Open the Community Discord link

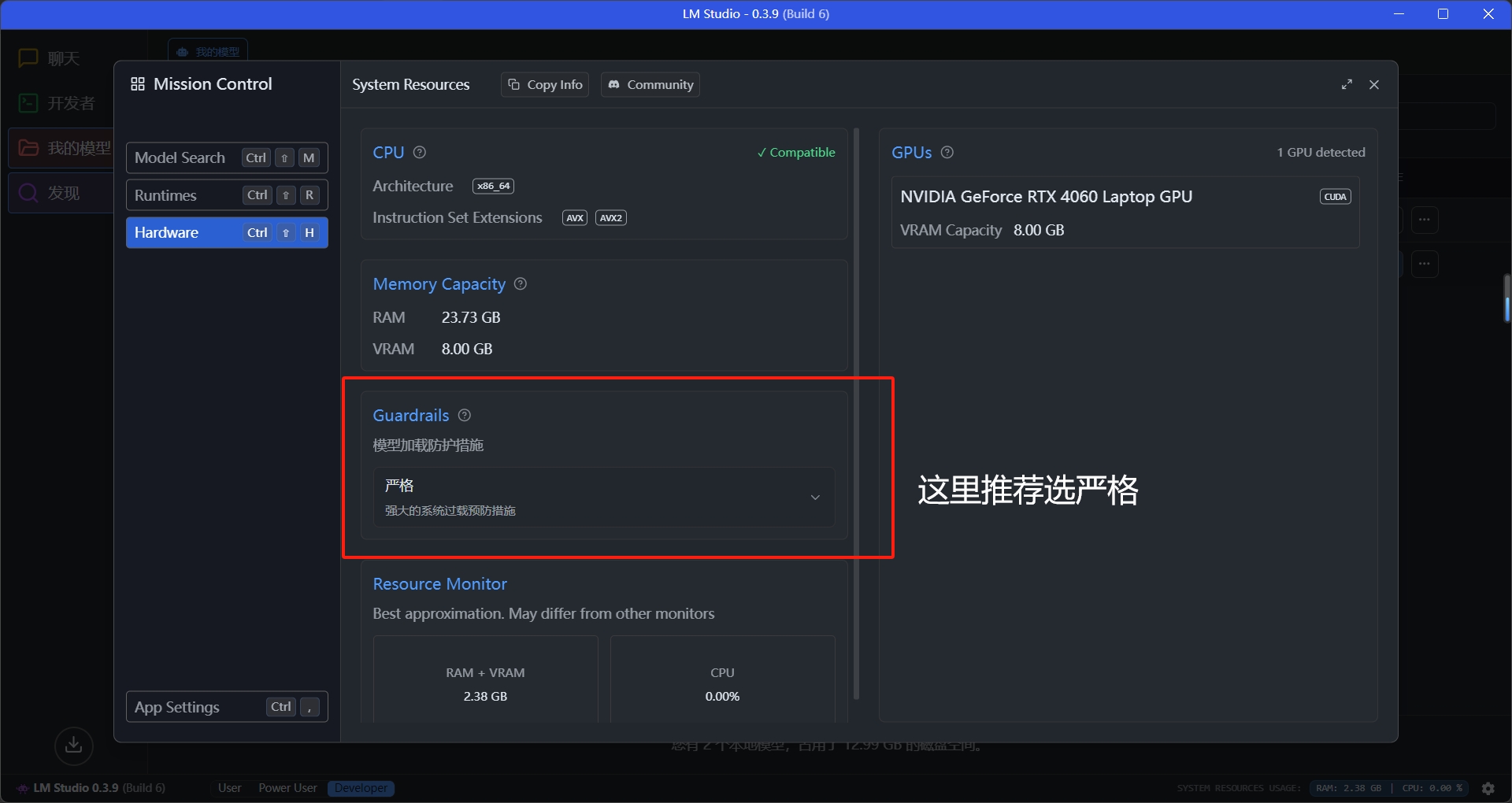coord(650,84)
